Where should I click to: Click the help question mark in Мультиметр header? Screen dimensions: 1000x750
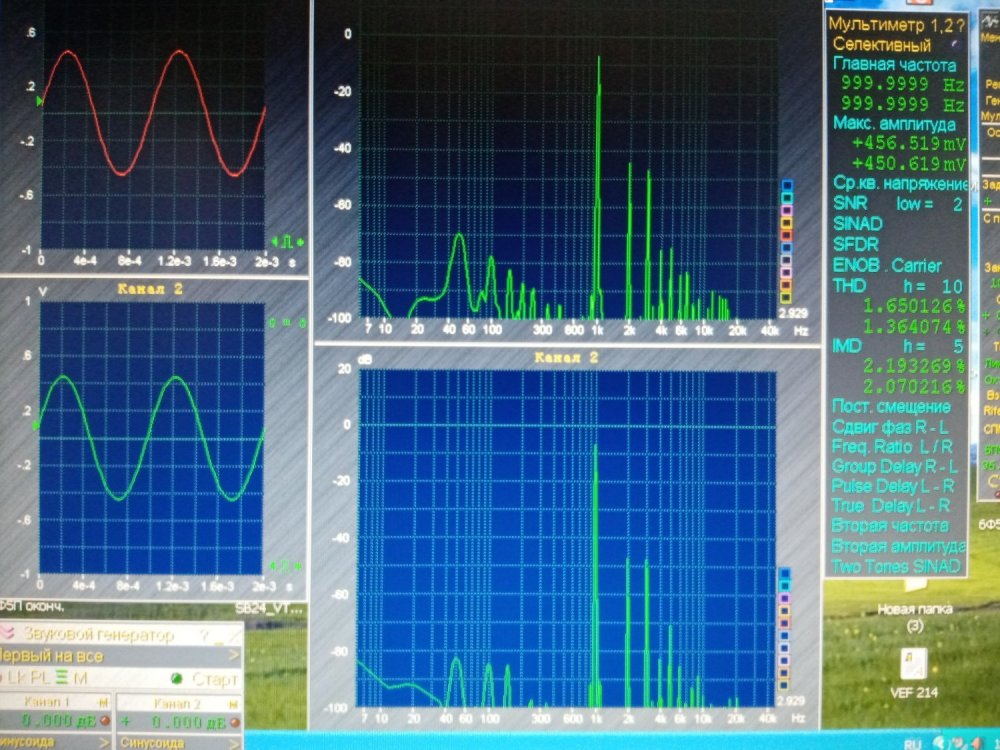[959, 24]
